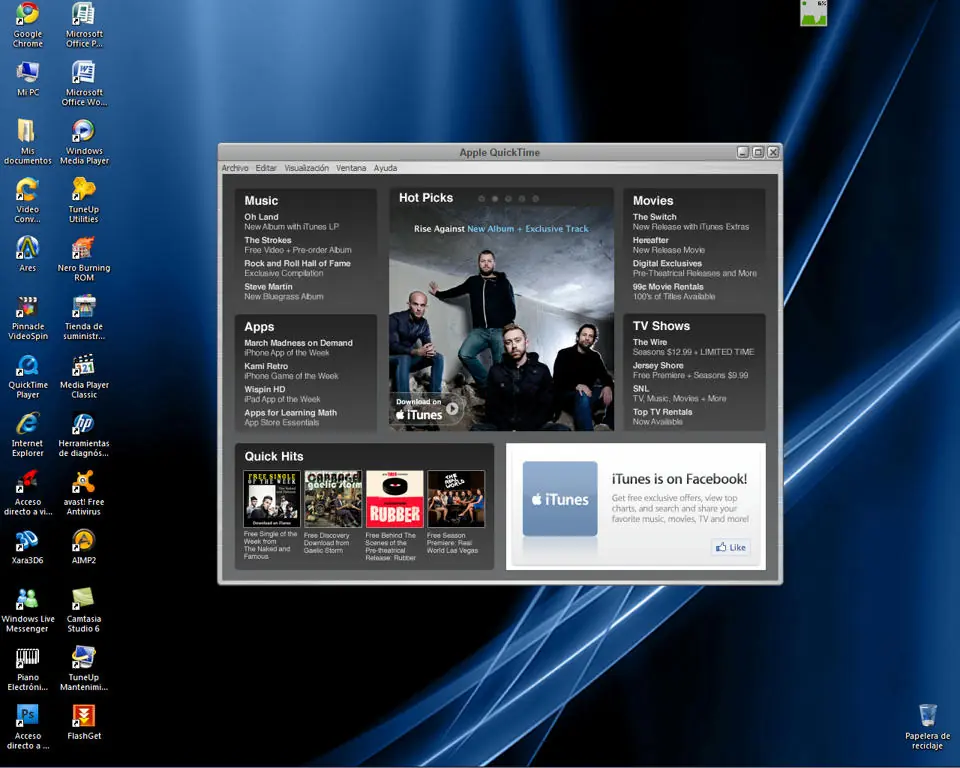
Task: Click the Facebook Like button
Action: (x=730, y=547)
